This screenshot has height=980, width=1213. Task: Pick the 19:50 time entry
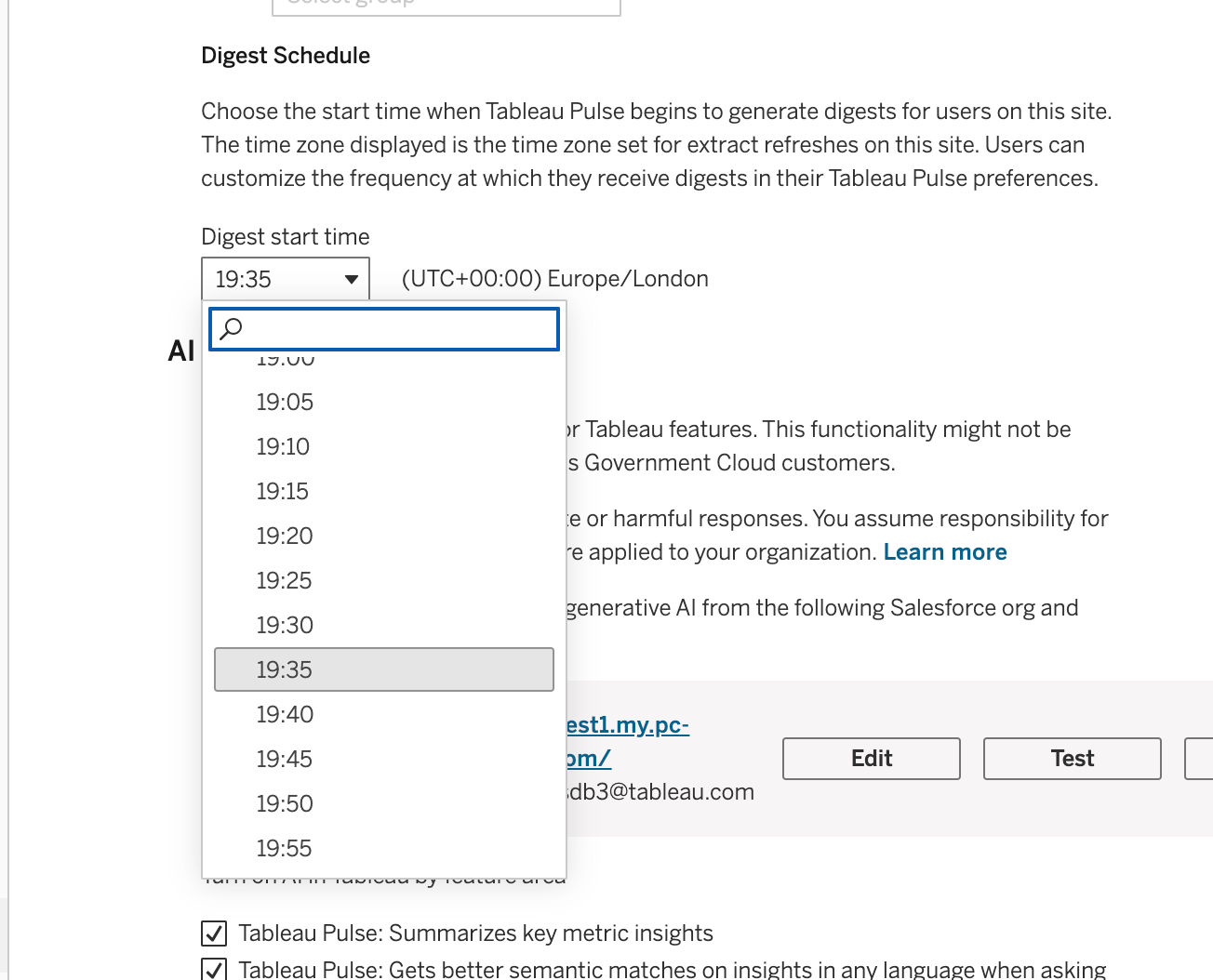(x=285, y=804)
